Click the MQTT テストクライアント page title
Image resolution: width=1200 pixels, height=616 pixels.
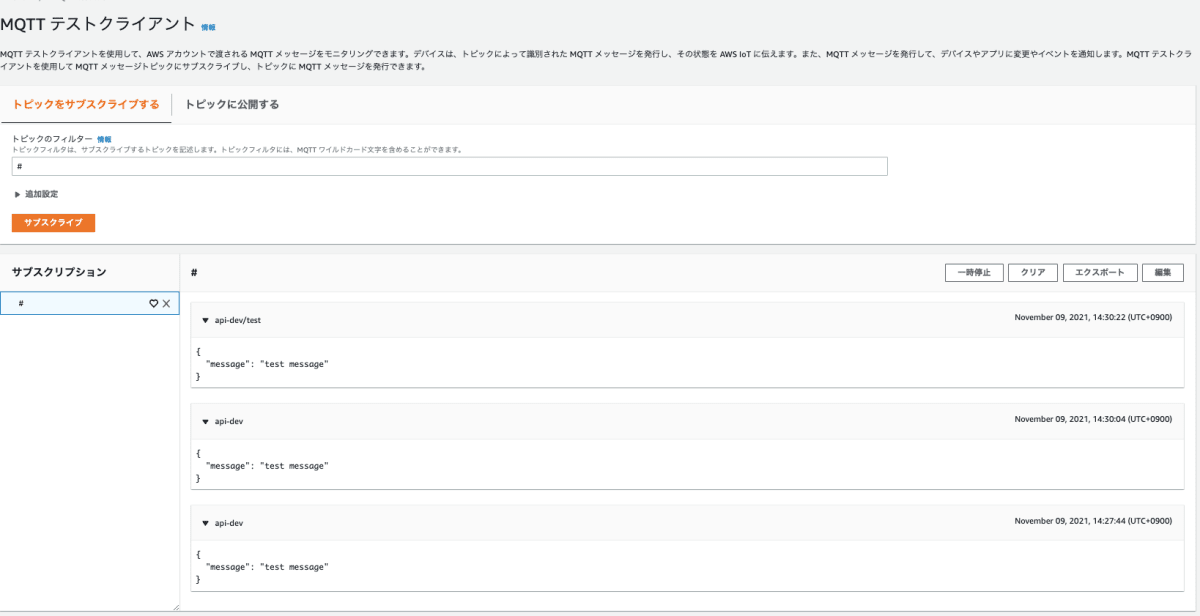(x=98, y=23)
